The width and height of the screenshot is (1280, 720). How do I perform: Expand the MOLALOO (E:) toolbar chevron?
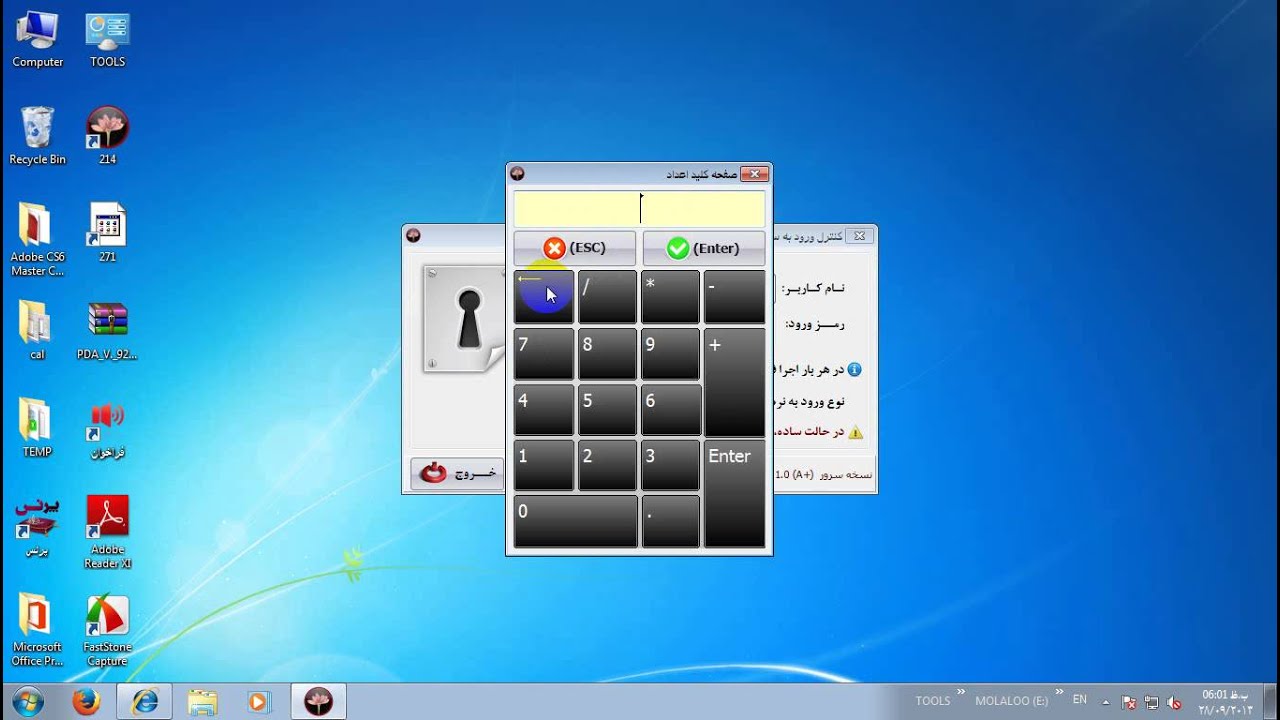coord(1059,692)
